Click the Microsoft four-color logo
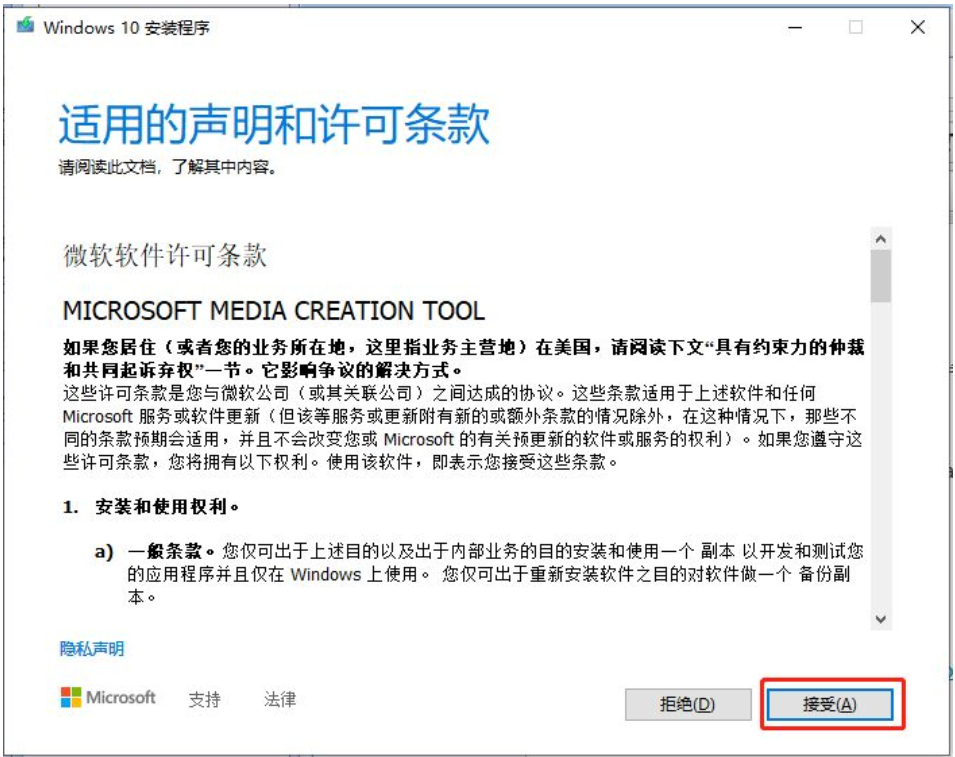 [71, 697]
